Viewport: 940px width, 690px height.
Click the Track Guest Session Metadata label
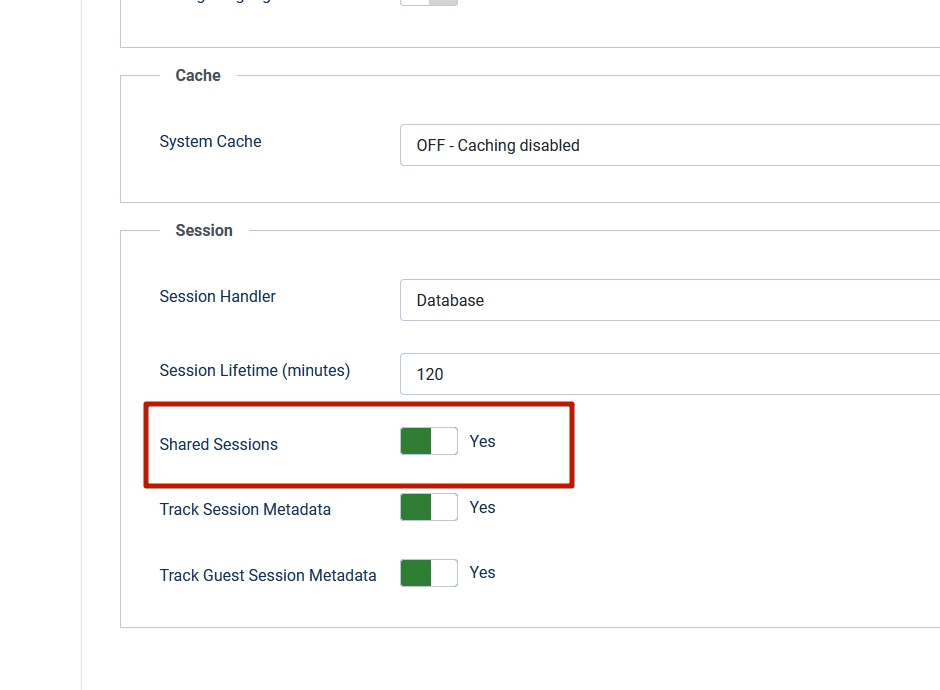[268, 576]
